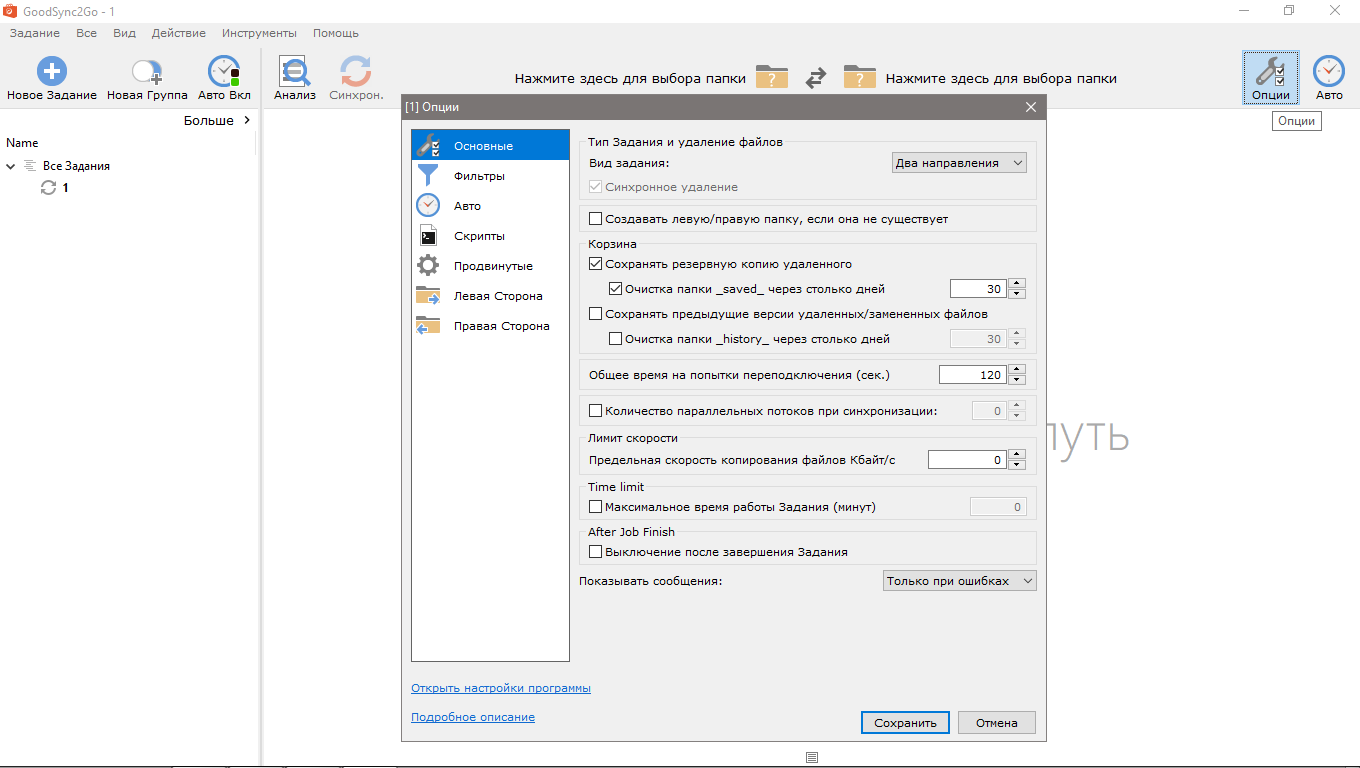Enable creating left/right folder if missing

pyautogui.click(x=596, y=219)
